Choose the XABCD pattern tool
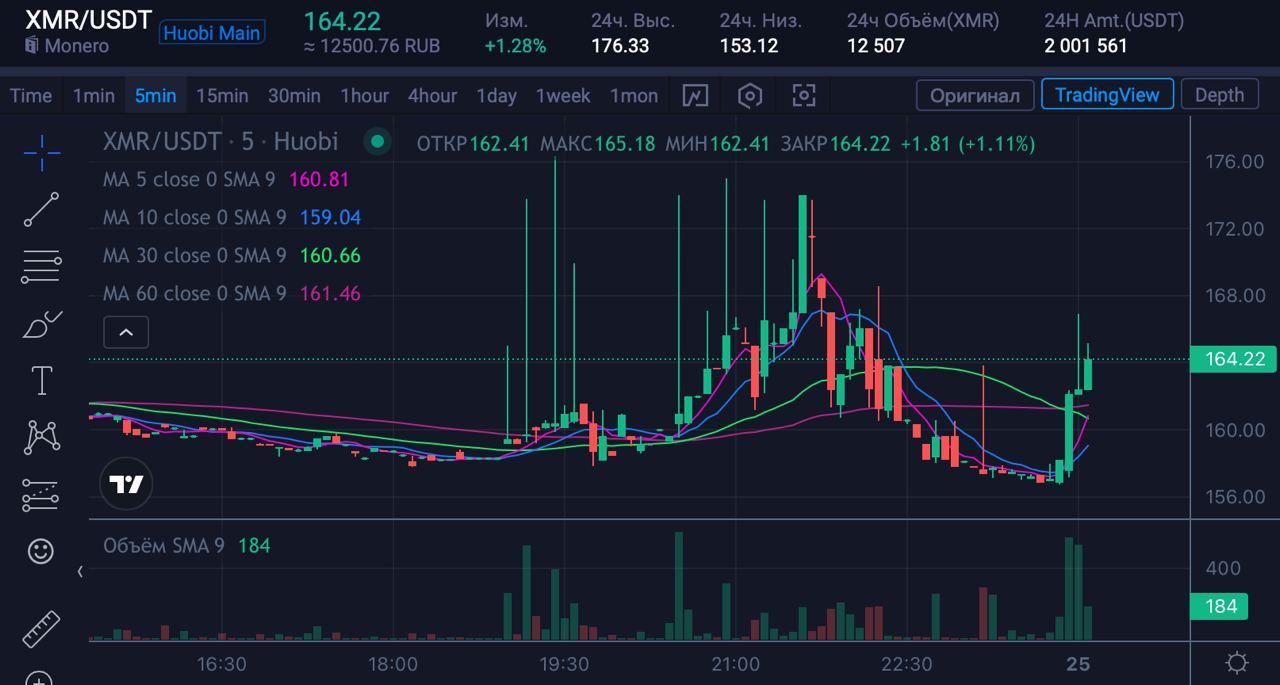The height and width of the screenshot is (685, 1280). click(41, 436)
